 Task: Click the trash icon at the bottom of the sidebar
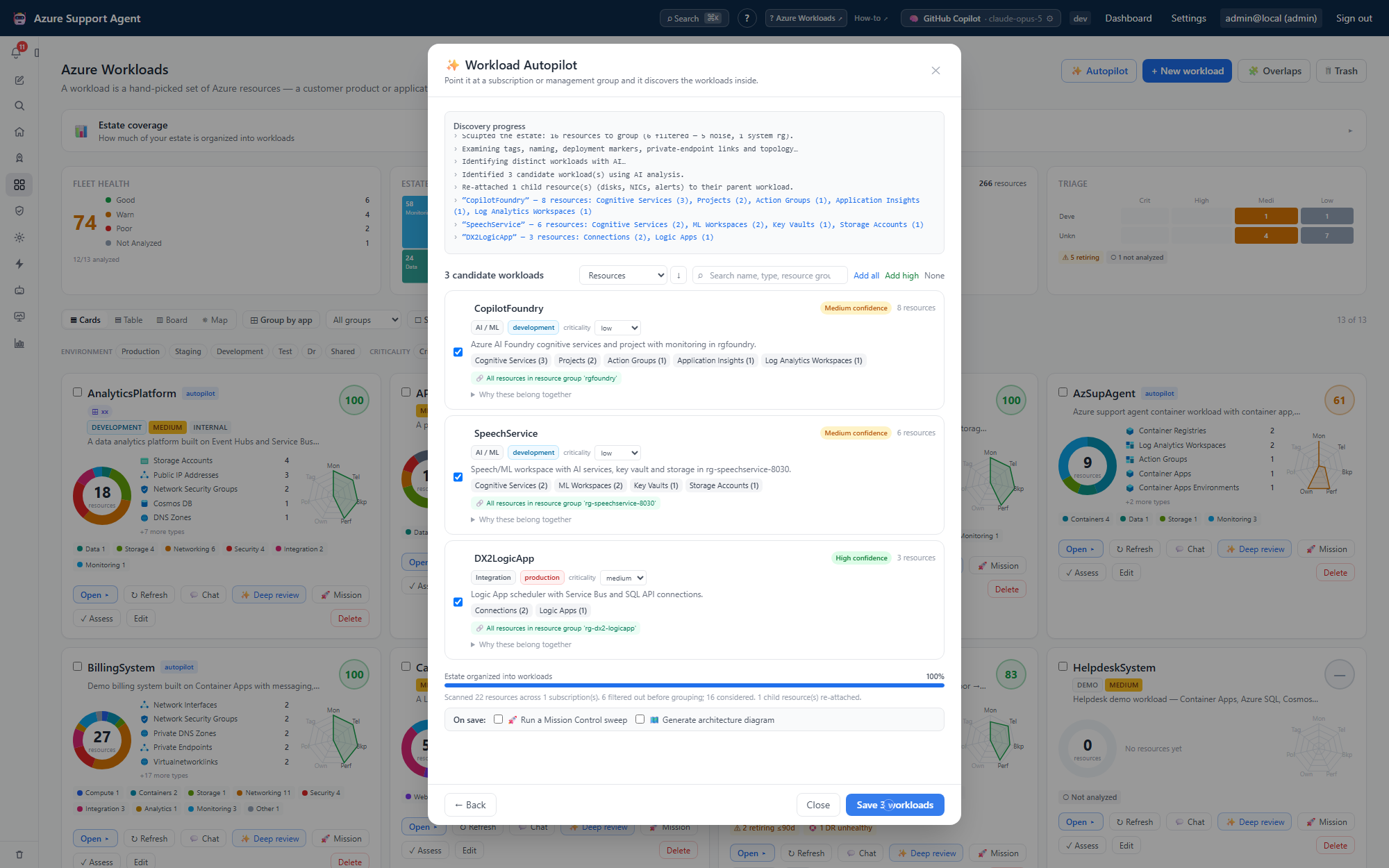[19, 855]
